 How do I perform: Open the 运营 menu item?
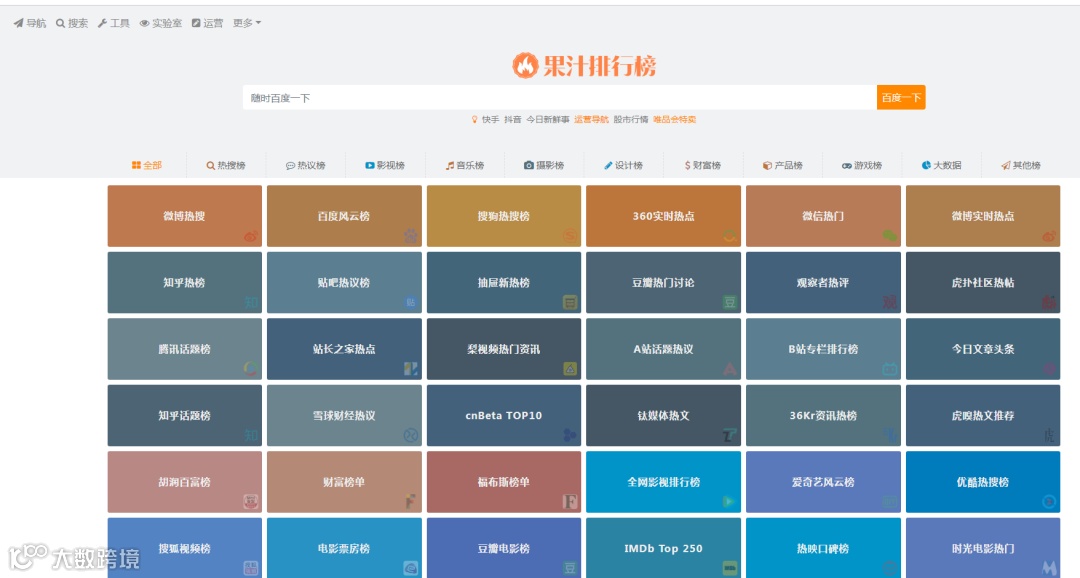pos(207,23)
